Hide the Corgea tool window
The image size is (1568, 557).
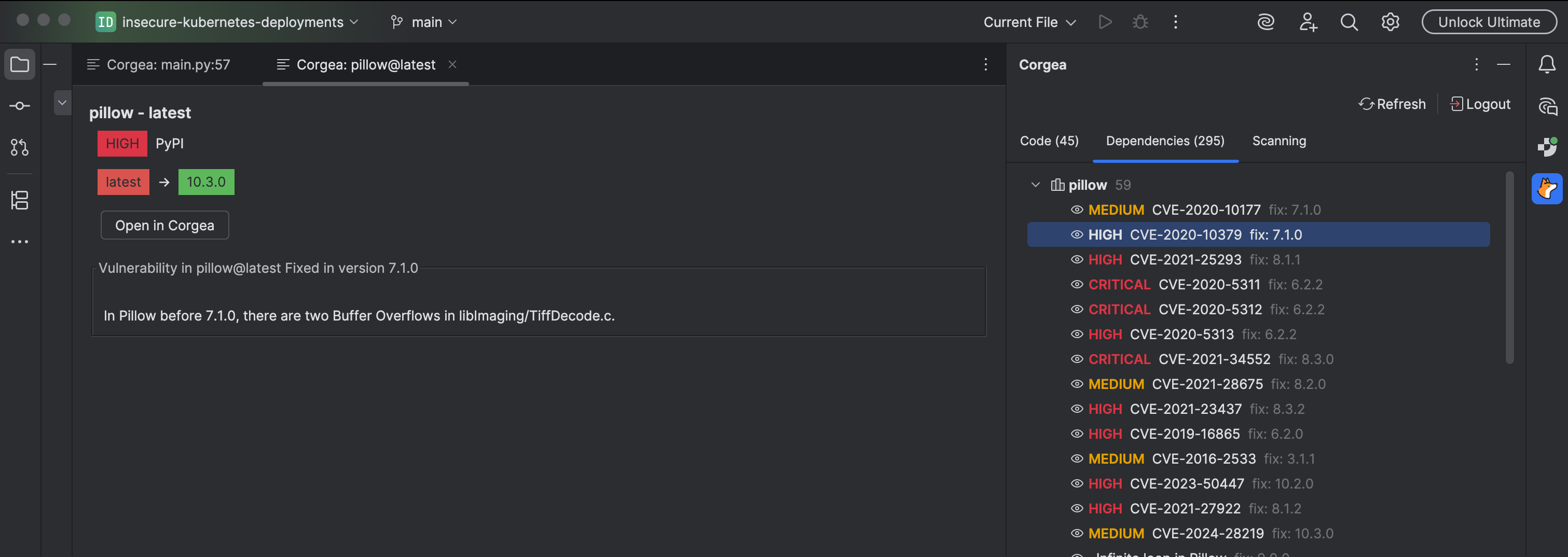point(1504,64)
